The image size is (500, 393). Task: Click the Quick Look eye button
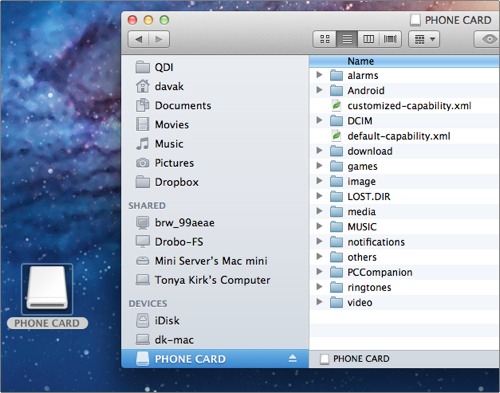click(488, 39)
